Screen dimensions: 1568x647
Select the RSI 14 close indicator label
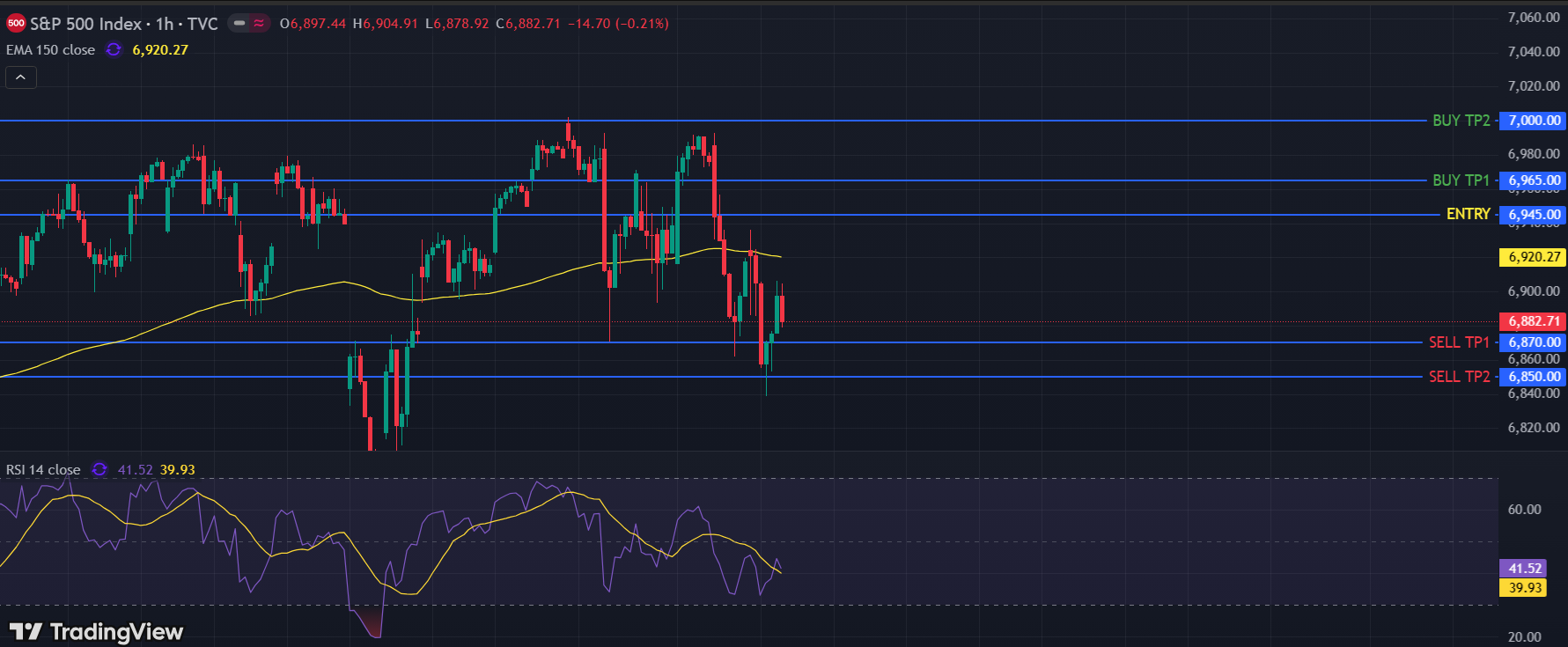43,470
